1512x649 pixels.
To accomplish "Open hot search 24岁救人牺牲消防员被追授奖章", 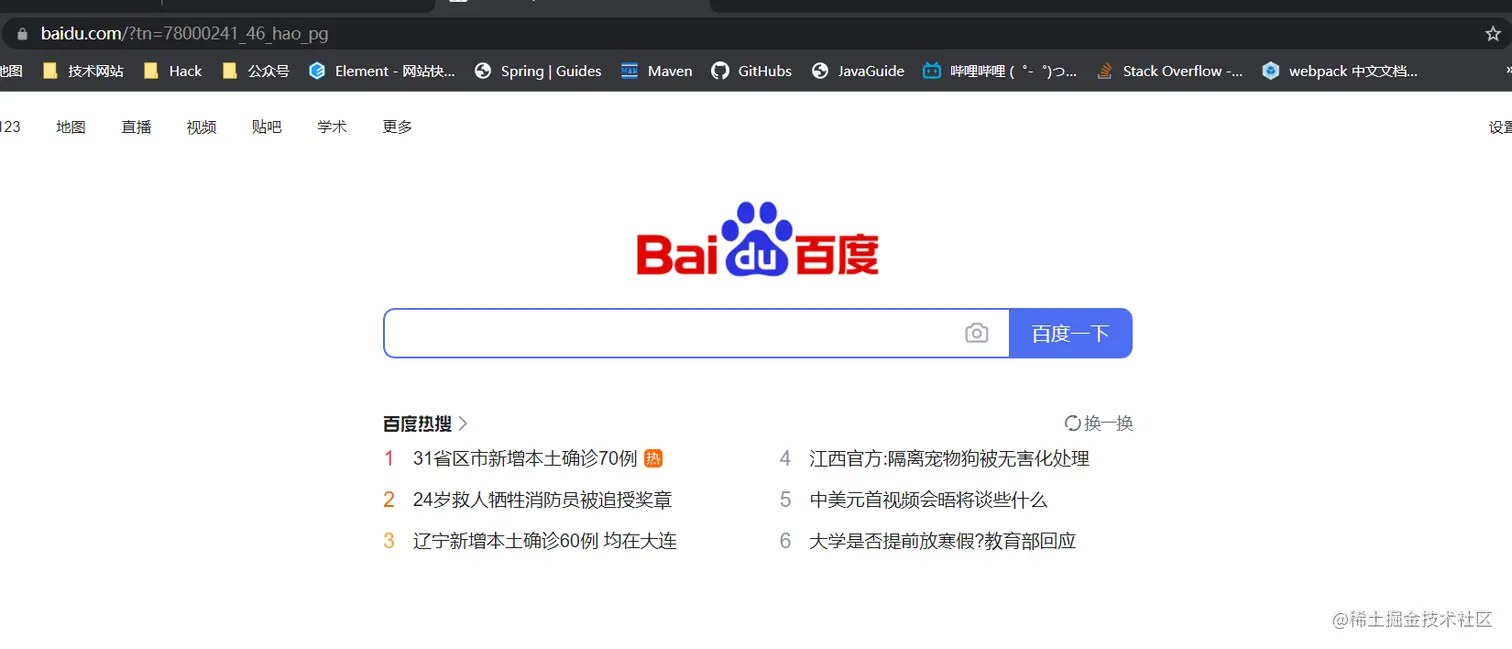I will click(542, 500).
